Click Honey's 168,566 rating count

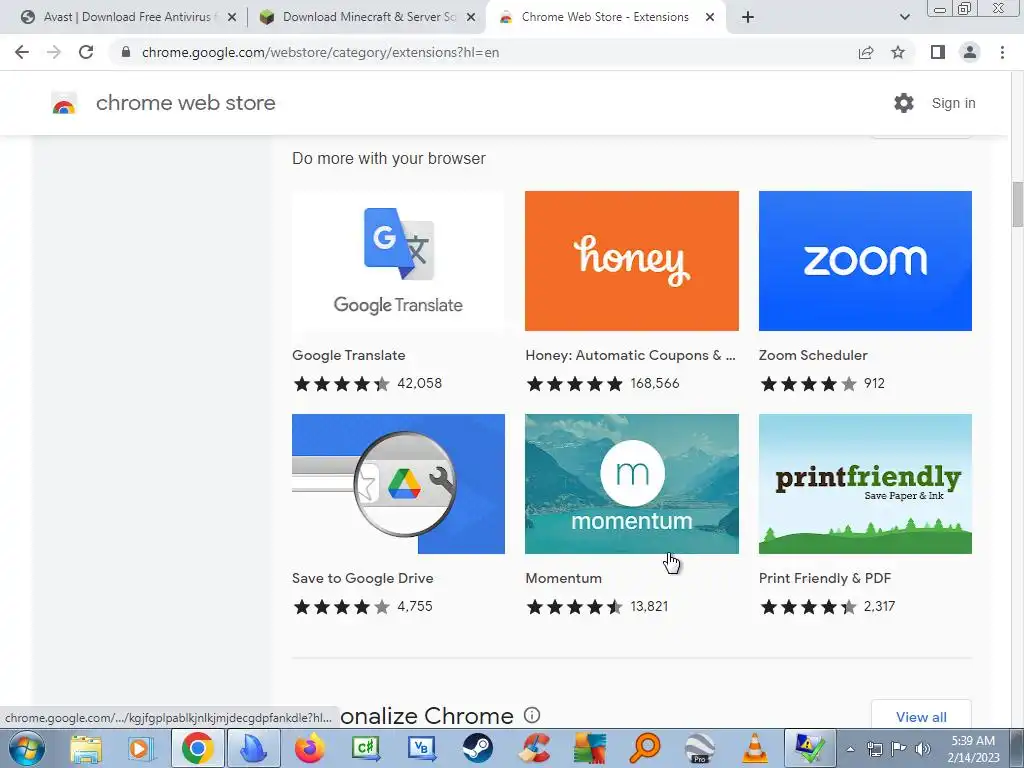click(654, 383)
